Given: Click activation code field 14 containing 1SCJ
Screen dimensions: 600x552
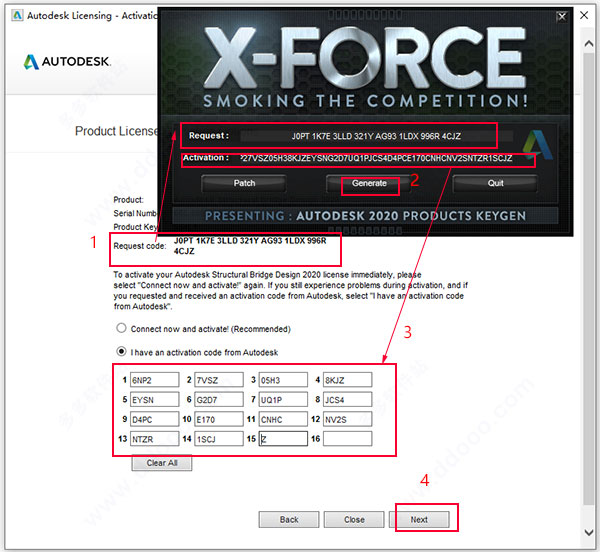Looking at the screenshot, I should 218,439.
